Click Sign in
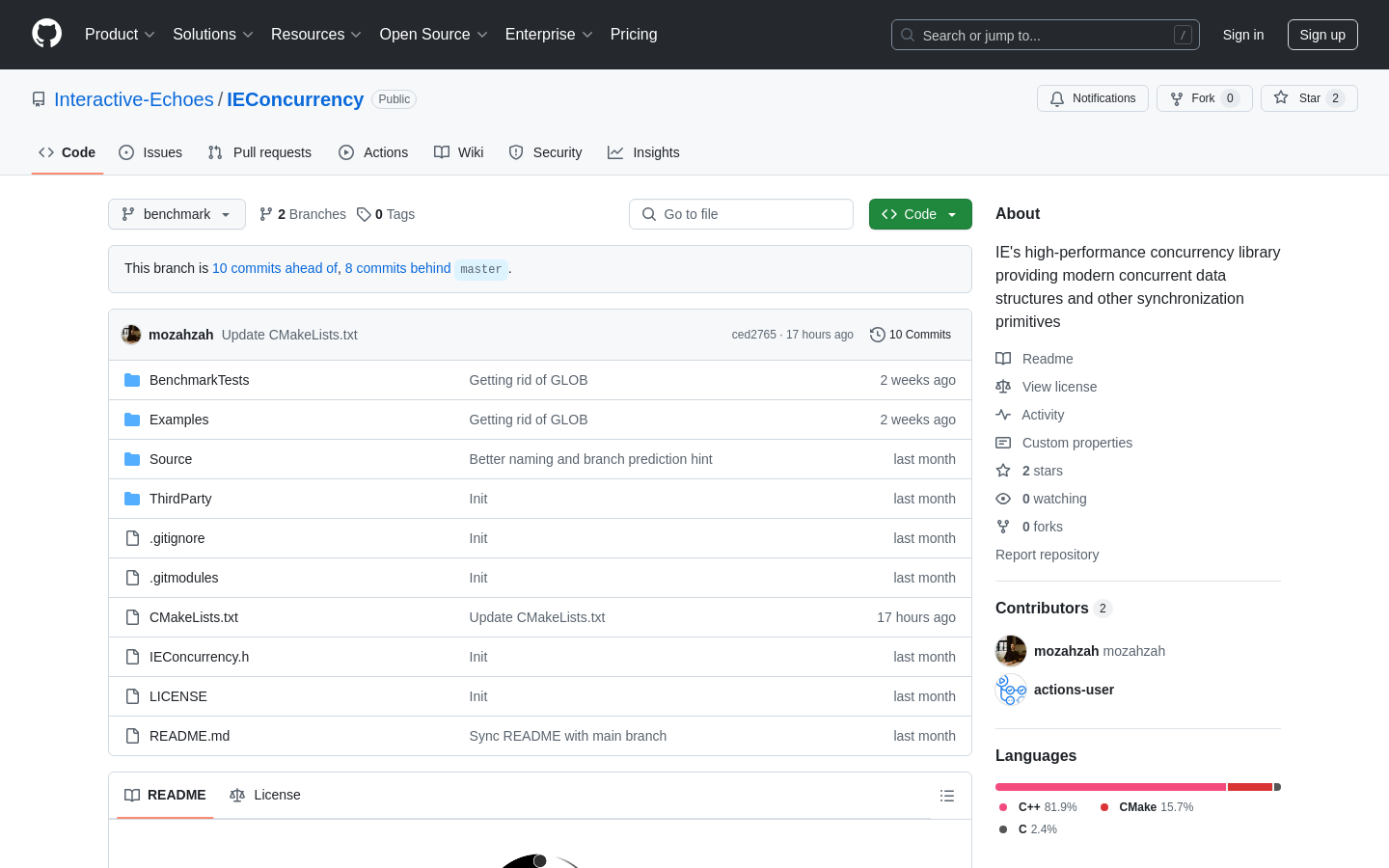 1243,35
